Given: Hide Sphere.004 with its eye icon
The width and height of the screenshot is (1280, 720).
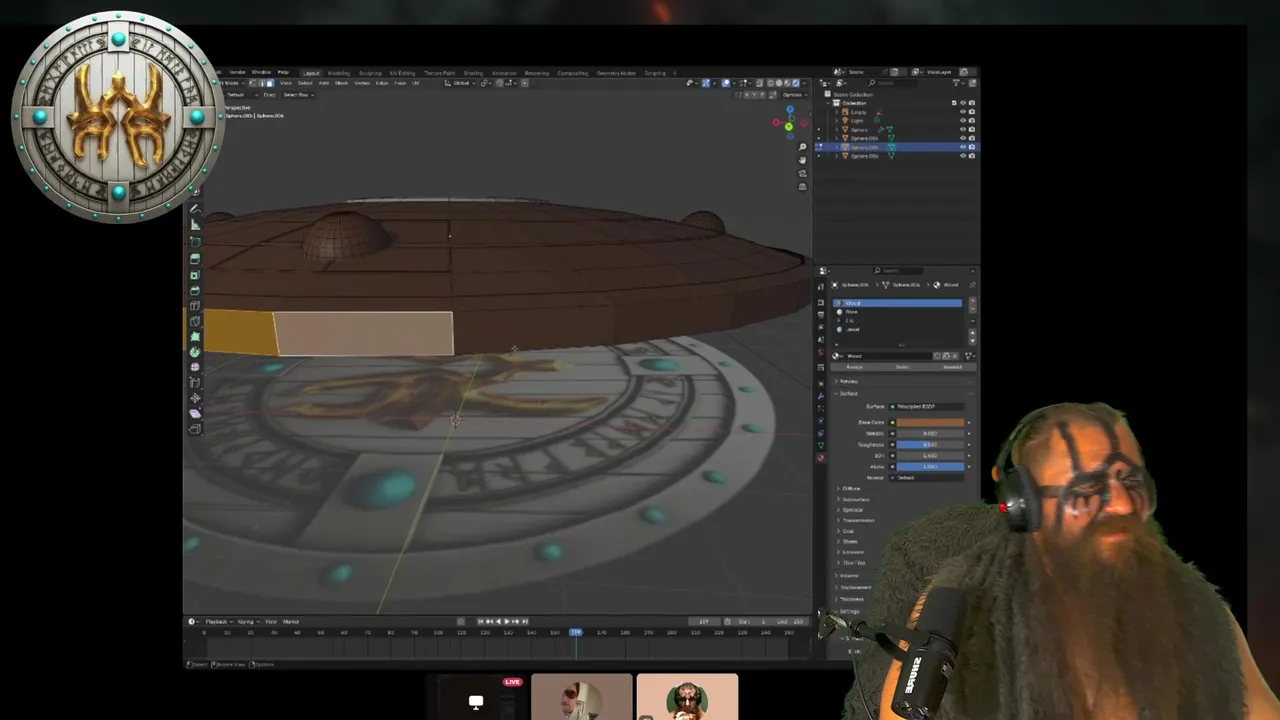Looking at the screenshot, I should pos(963,138).
